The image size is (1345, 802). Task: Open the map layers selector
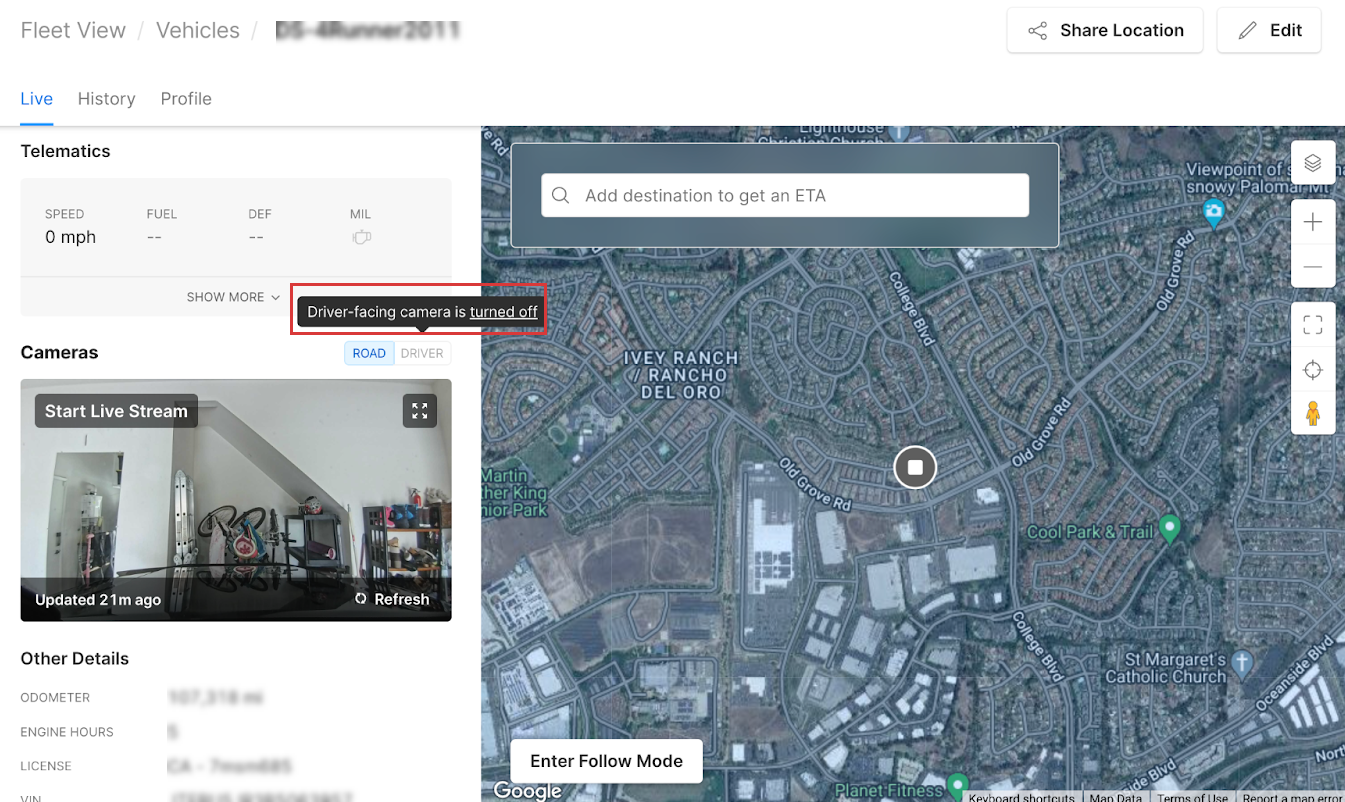click(1313, 162)
